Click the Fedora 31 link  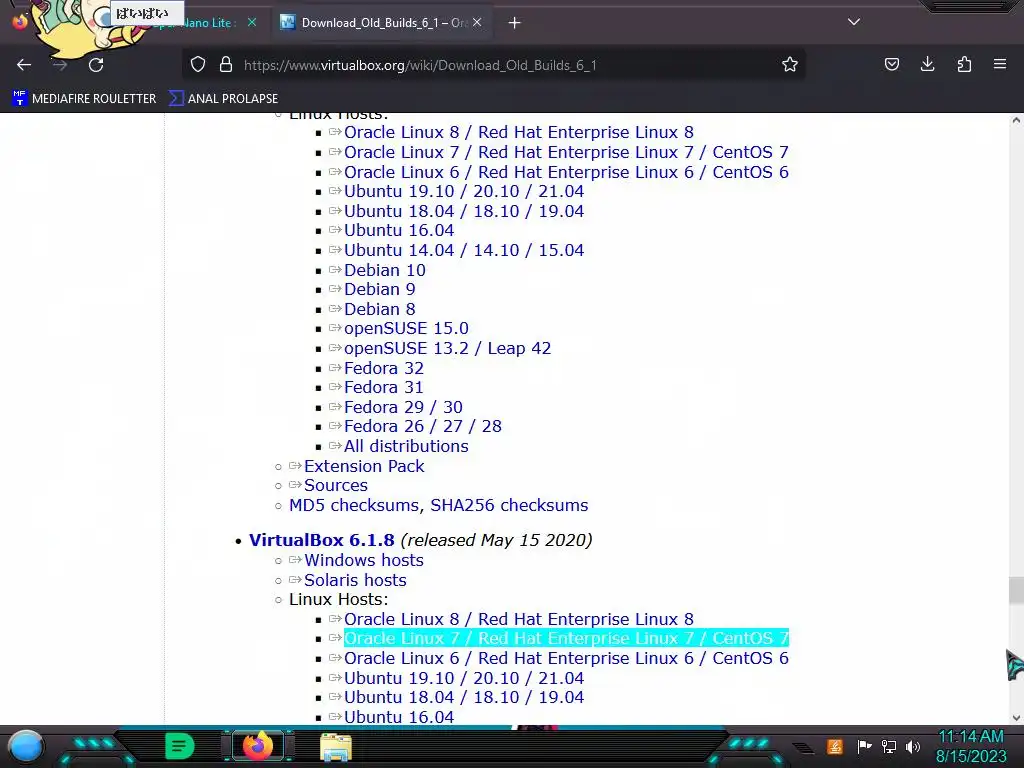click(x=384, y=387)
